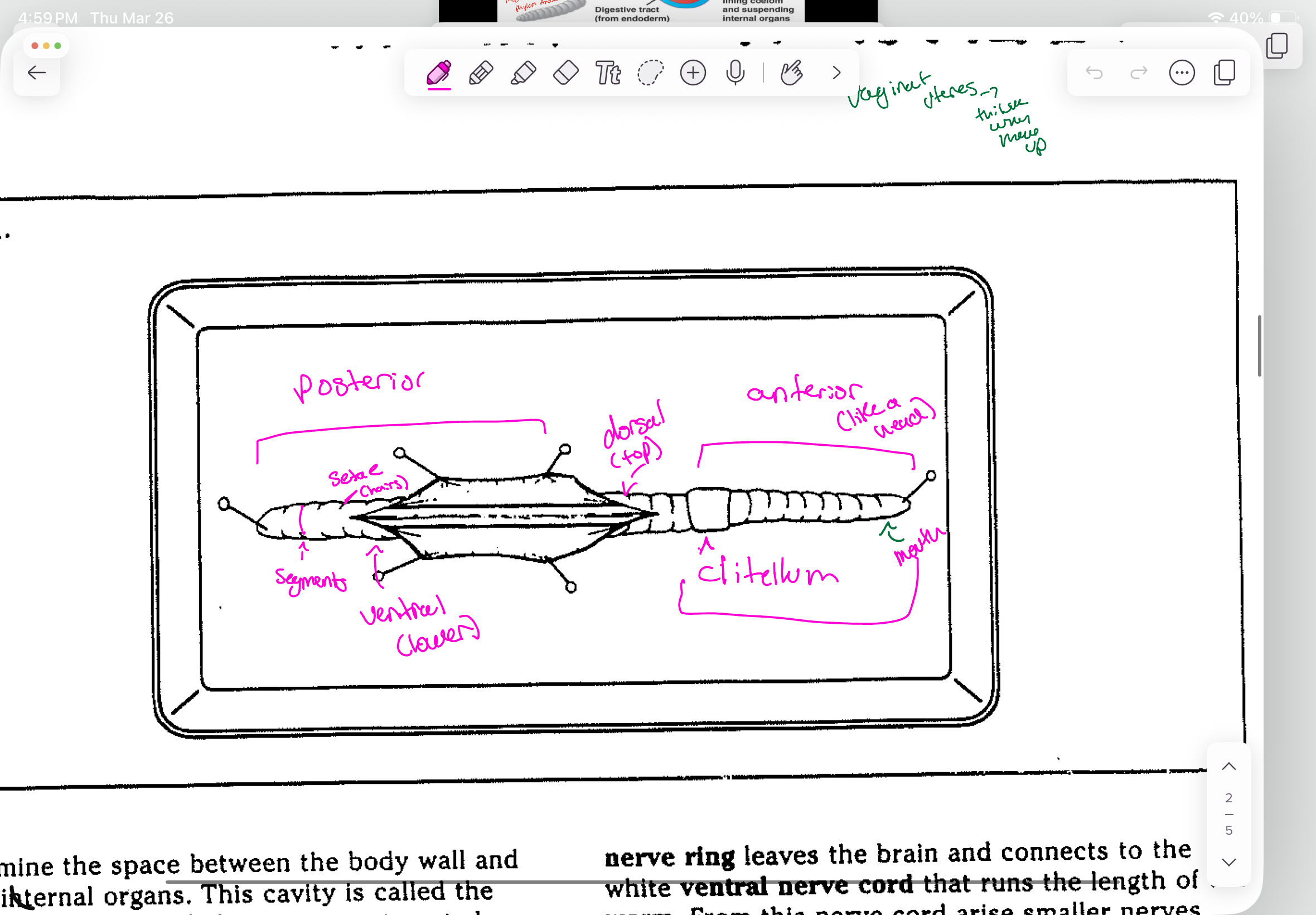Tap the window controls three dots
This screenshot has height=915, width=1316.
coord(46,46)
